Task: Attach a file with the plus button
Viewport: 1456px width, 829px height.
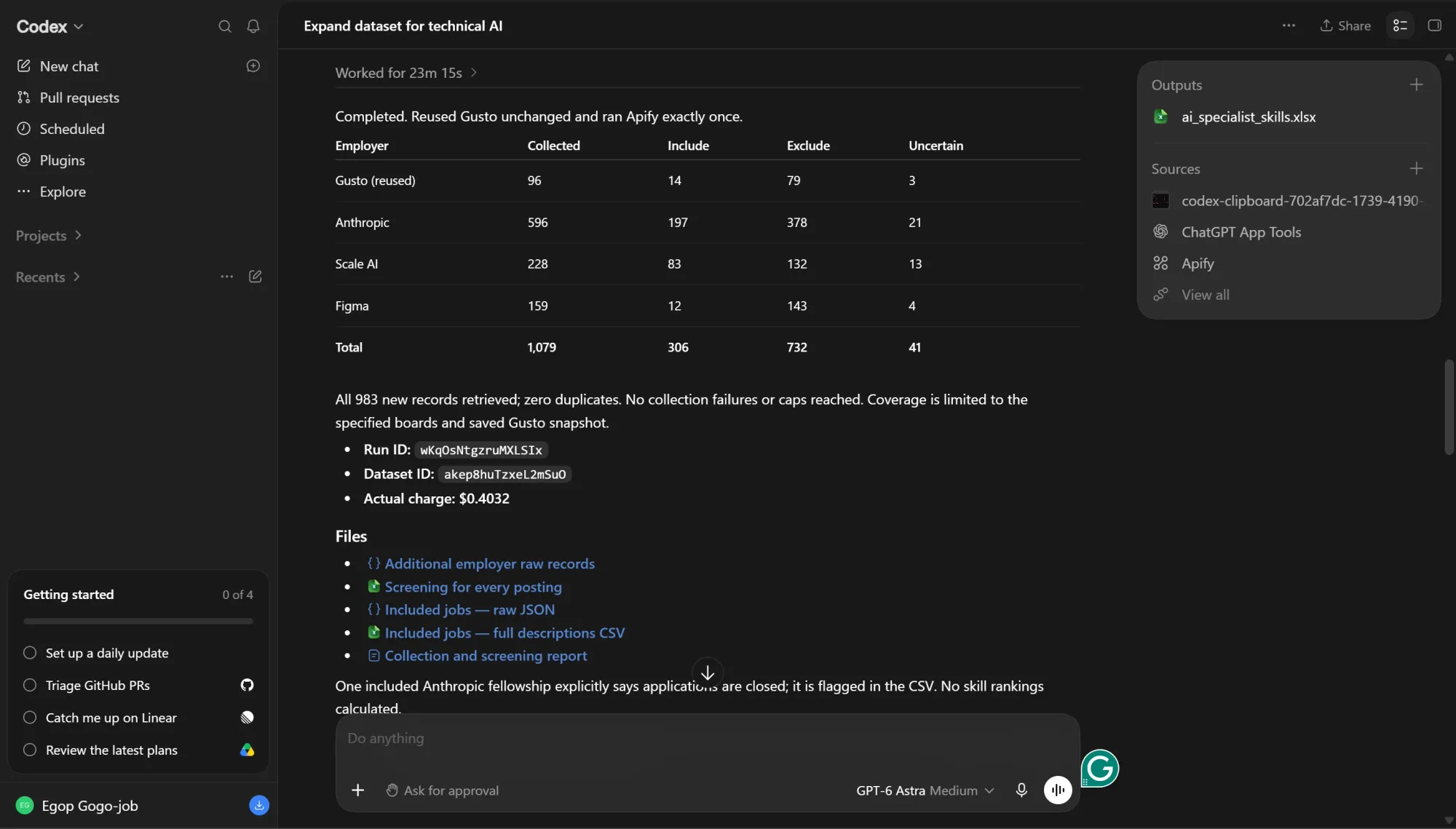Action: [x=357, y=790]
